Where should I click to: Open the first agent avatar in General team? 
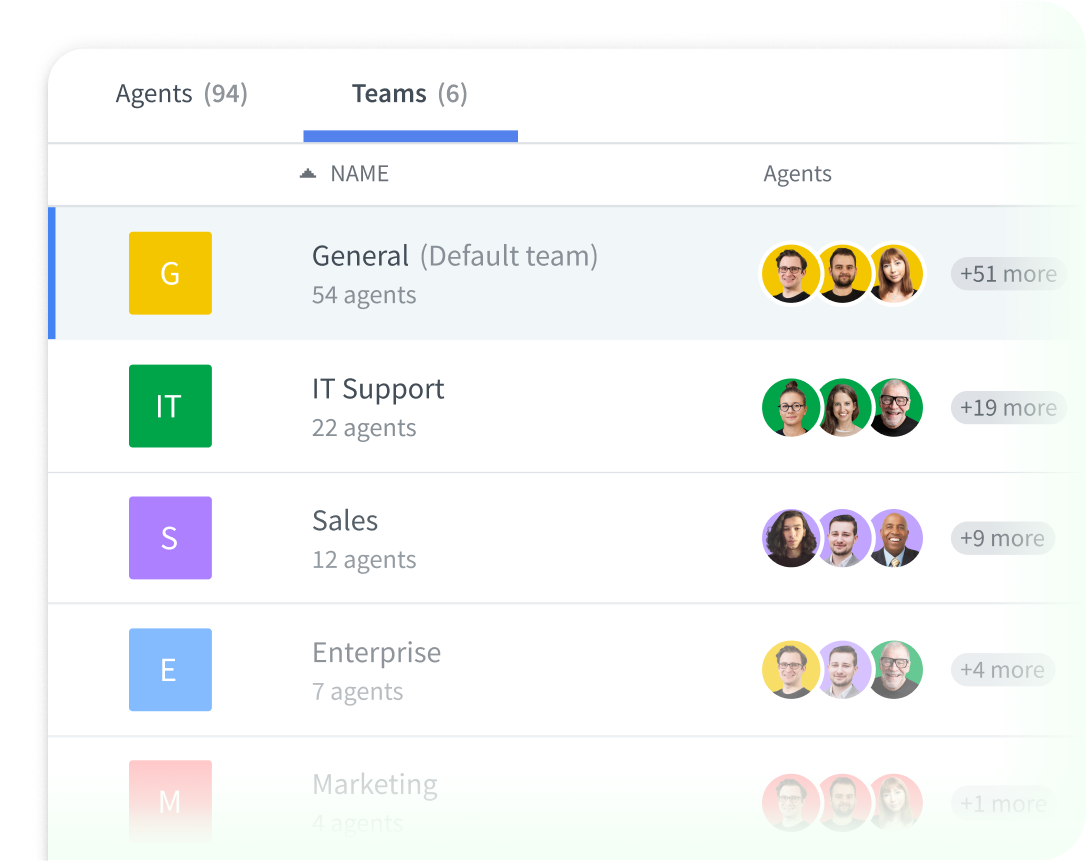coord(791,273)
